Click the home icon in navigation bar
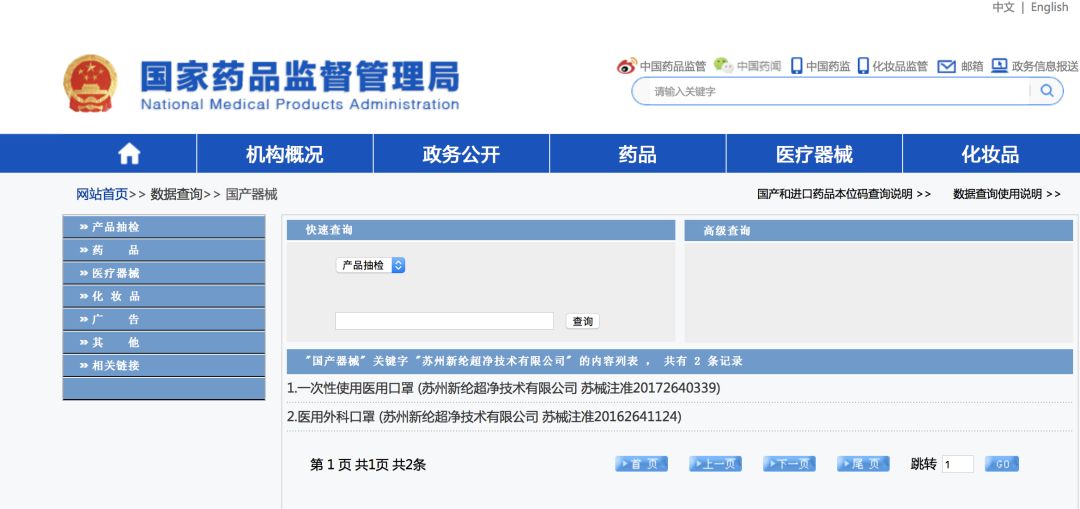 pos(129,154)
